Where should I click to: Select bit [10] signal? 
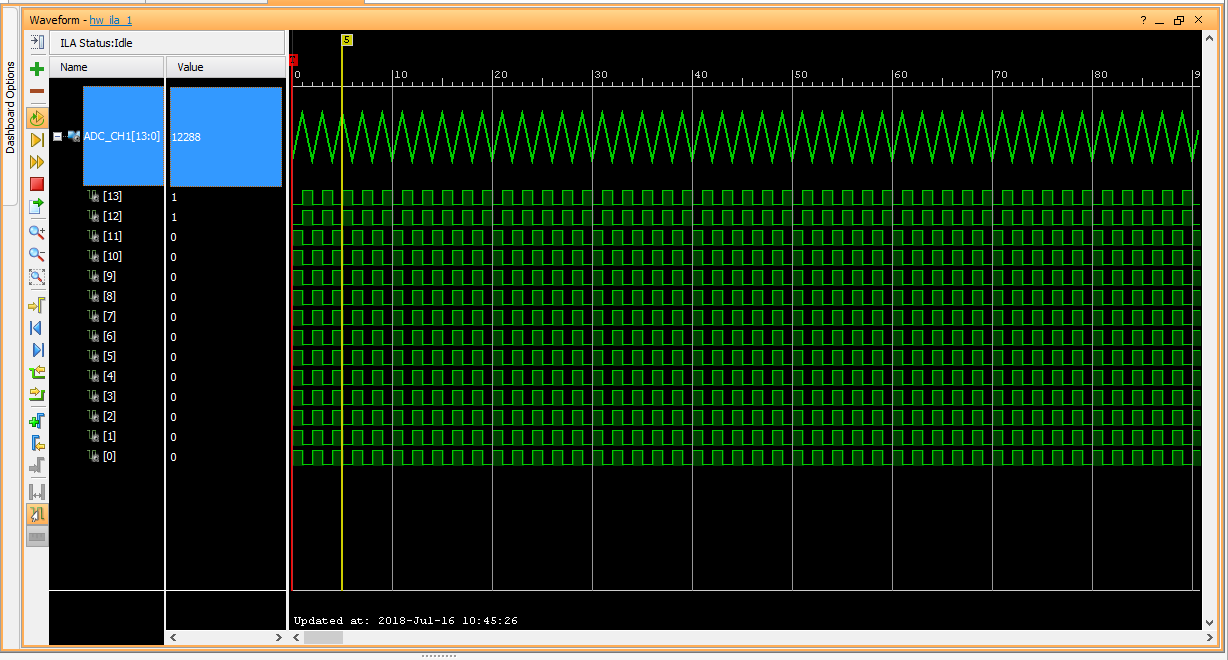112,256
